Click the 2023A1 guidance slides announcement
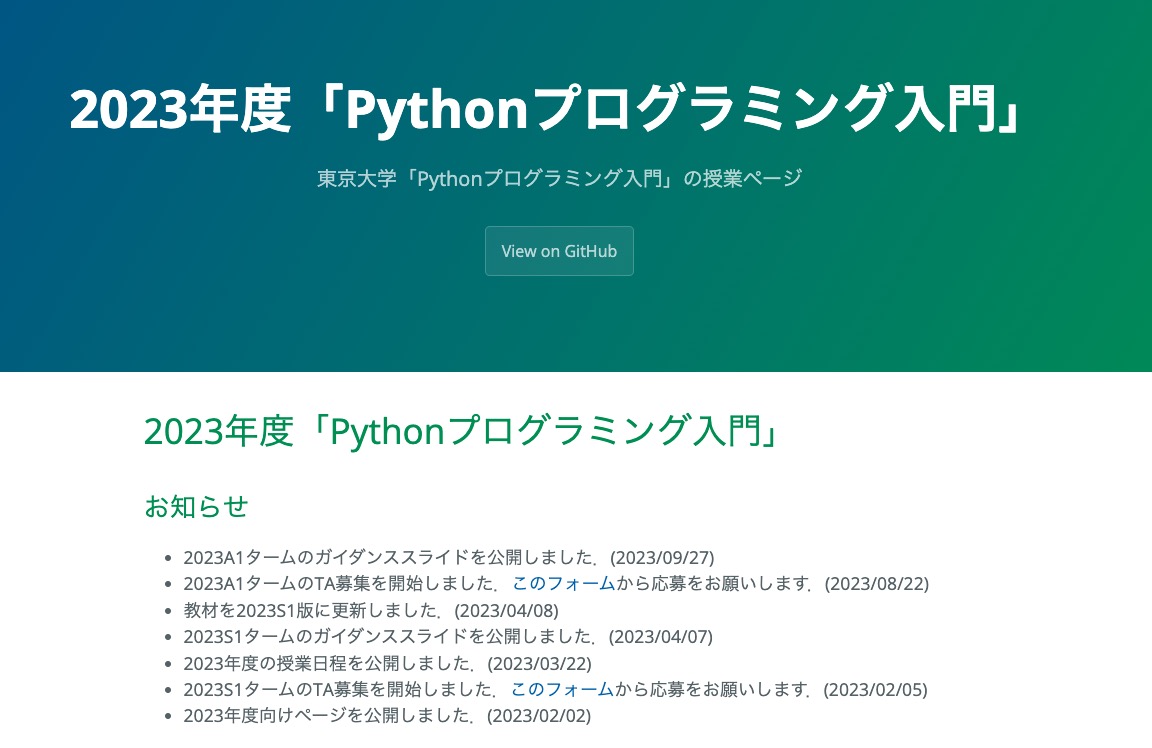The image size is (1152, 748). pyautogui.click(x=400, y=557)
